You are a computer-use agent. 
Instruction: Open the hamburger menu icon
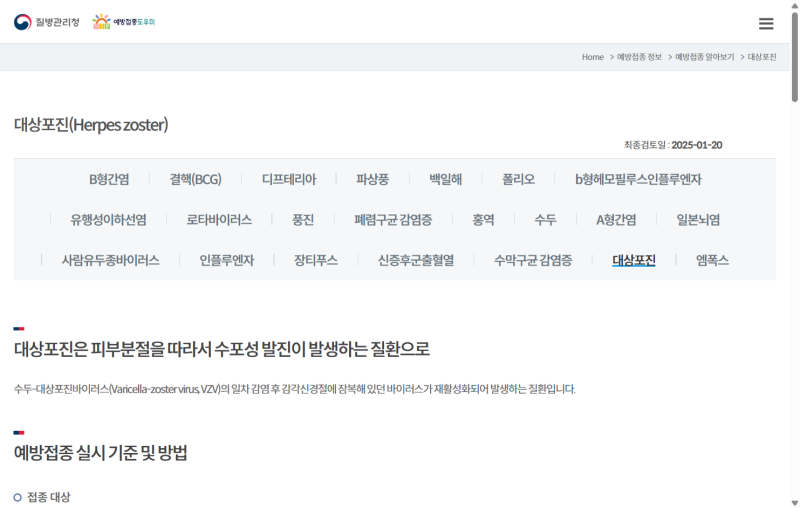[766, 23]
